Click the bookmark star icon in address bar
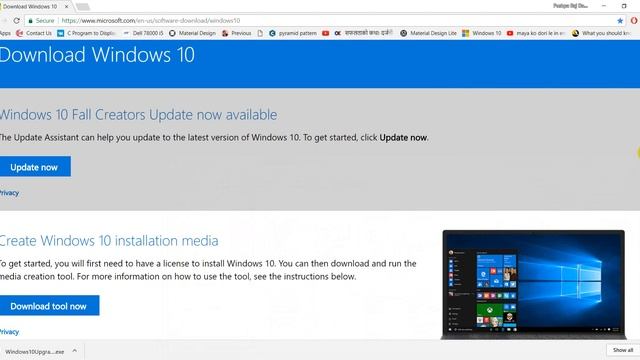 point(620,20)
